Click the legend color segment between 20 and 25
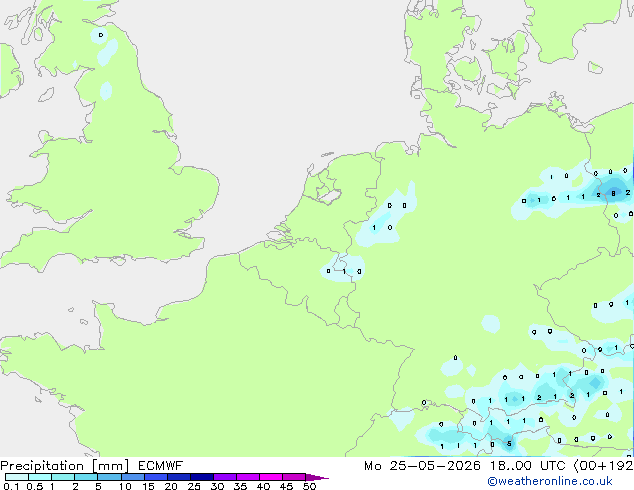Viewport: 634px width, 490px height. [x=178, y=477]
